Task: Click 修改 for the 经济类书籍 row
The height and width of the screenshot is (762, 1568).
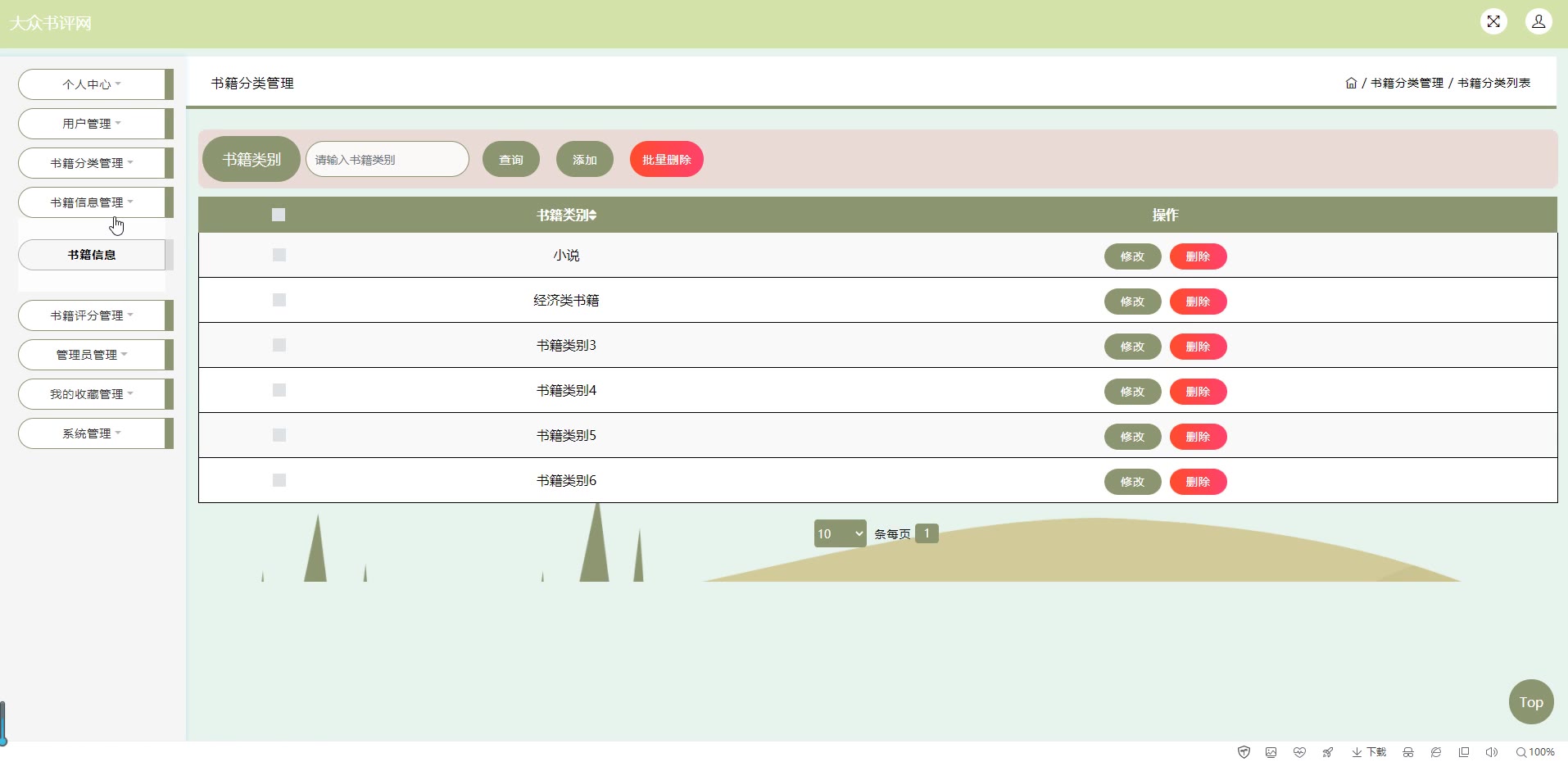Action: point(1132,302)
